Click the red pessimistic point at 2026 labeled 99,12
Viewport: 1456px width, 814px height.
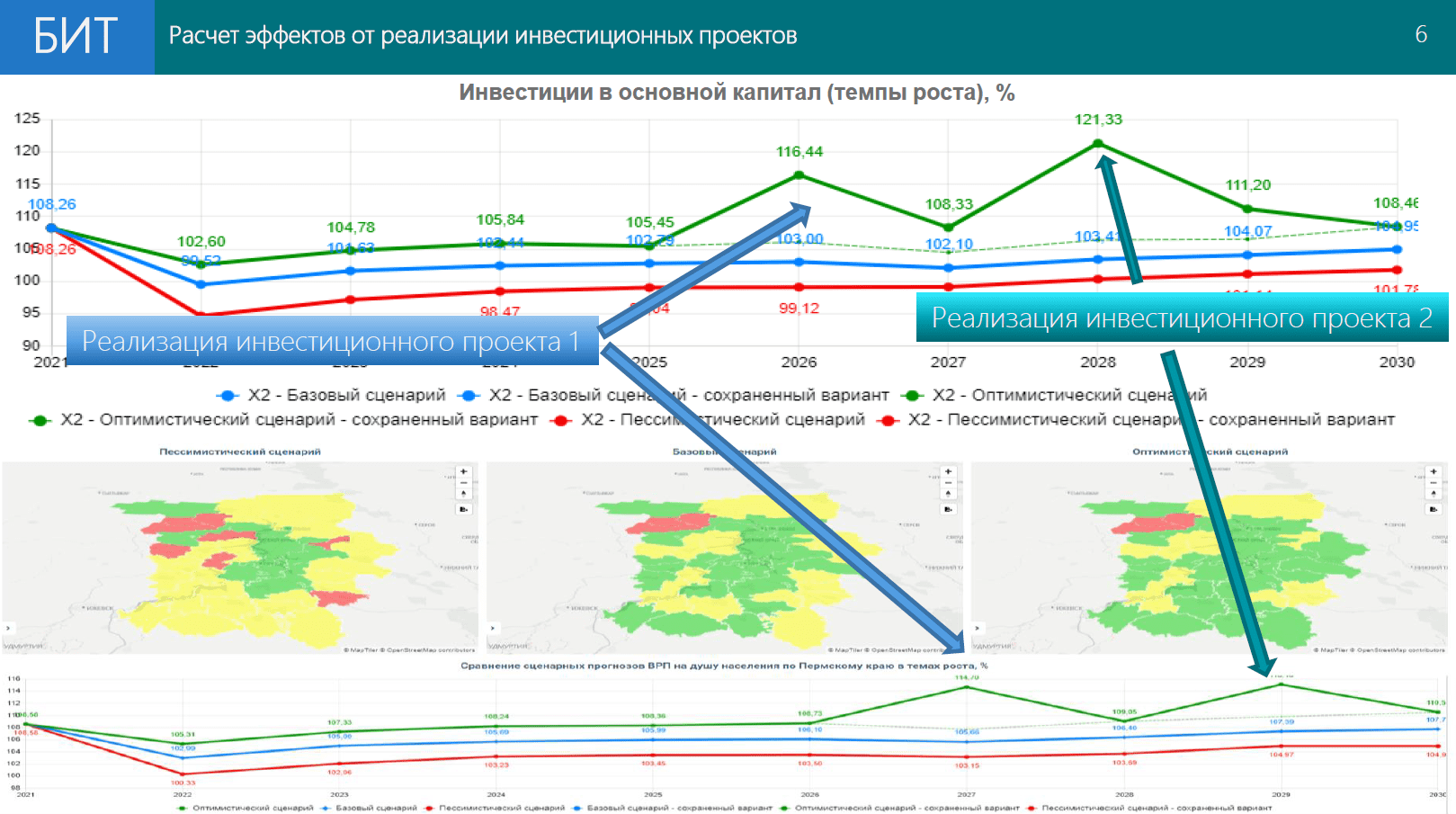(799, 287)
